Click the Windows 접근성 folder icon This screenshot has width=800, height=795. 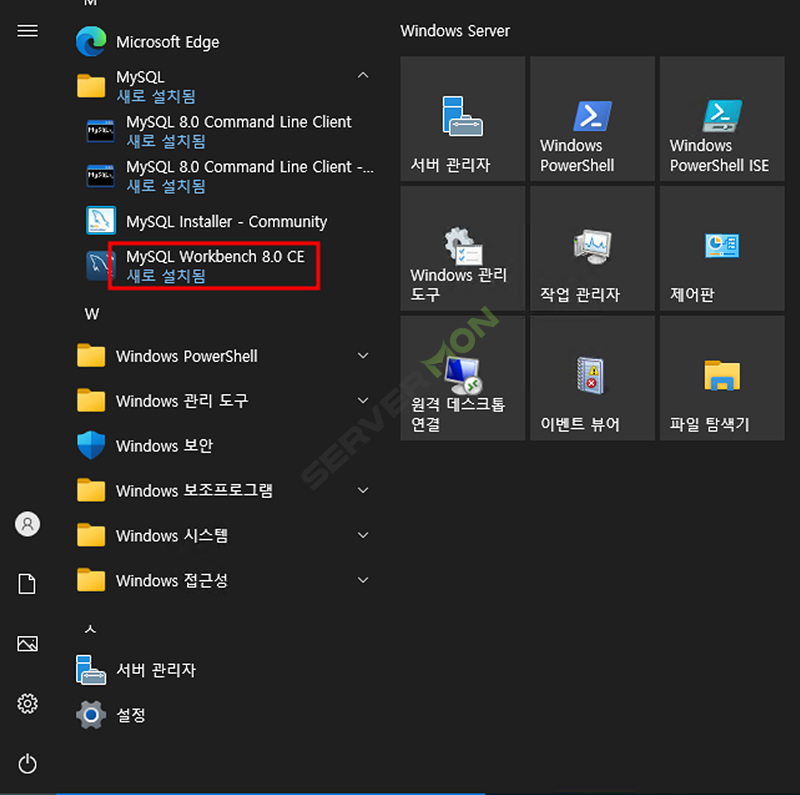pos(91,580)
